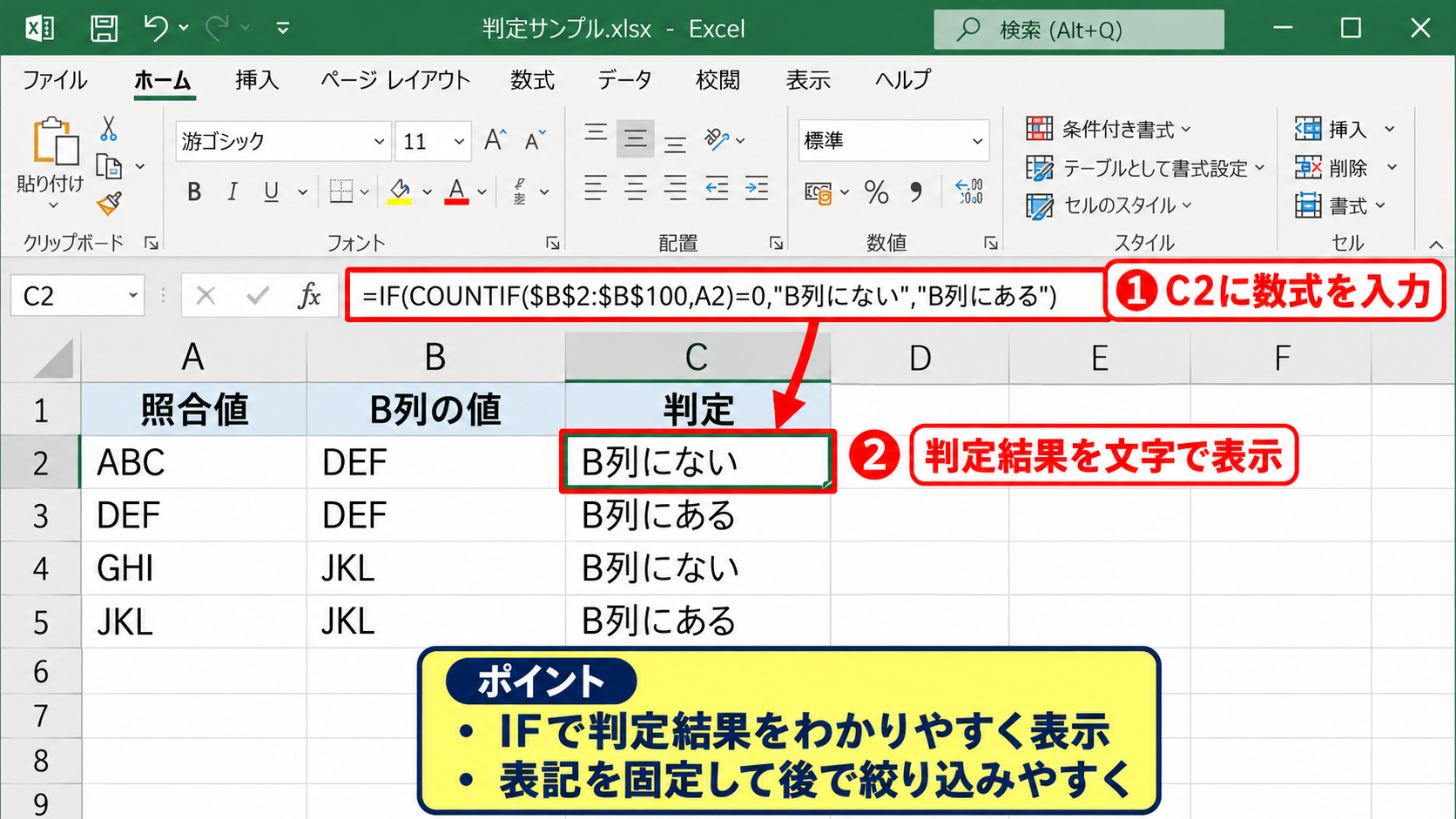The width and height of the screenshot is (1456, 819).
Task: Open the font name dropdown 游ゴシック
Action: tap(379, 141)
